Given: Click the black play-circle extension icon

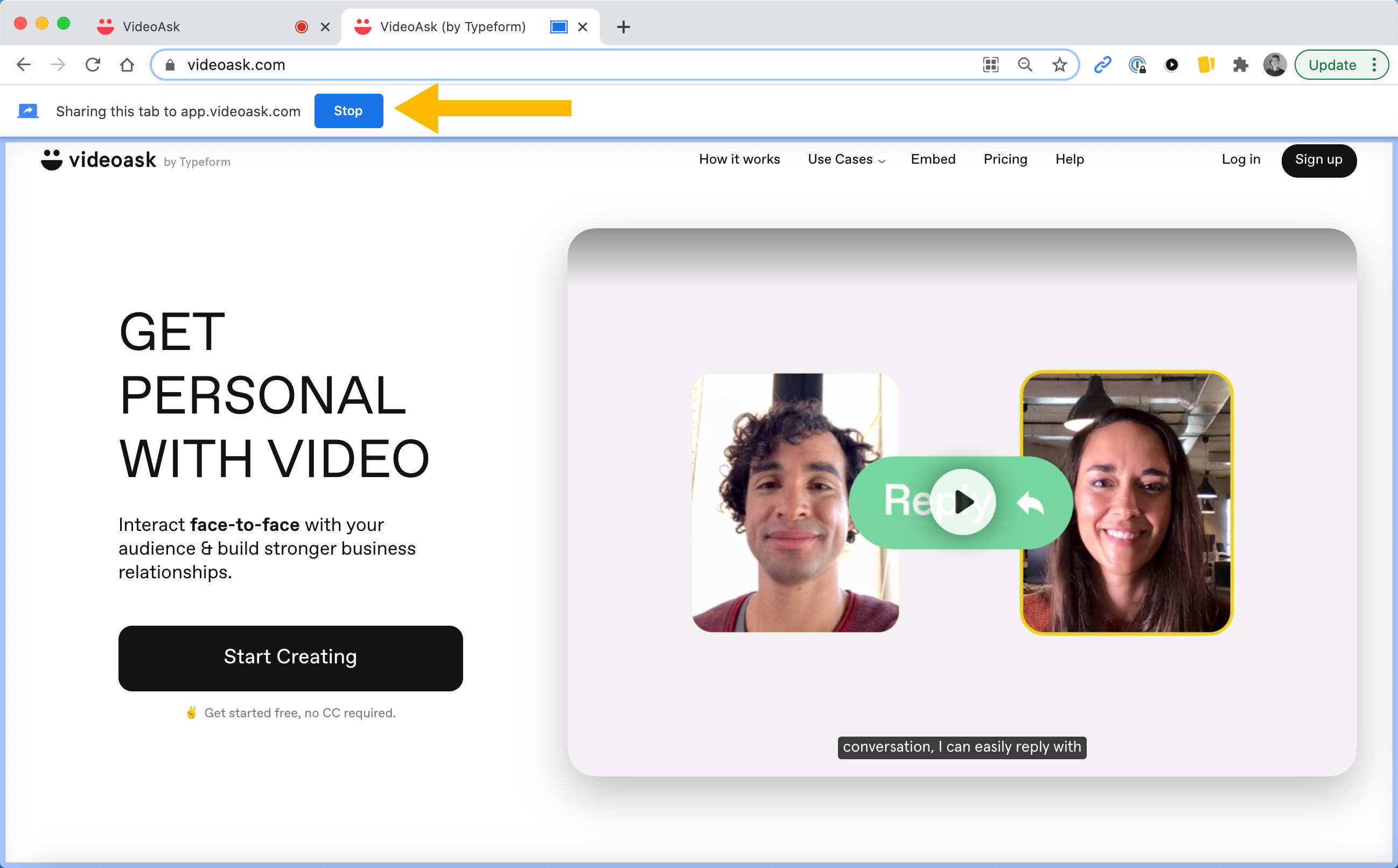Looking at the screenshot, I should point(1171,65).
